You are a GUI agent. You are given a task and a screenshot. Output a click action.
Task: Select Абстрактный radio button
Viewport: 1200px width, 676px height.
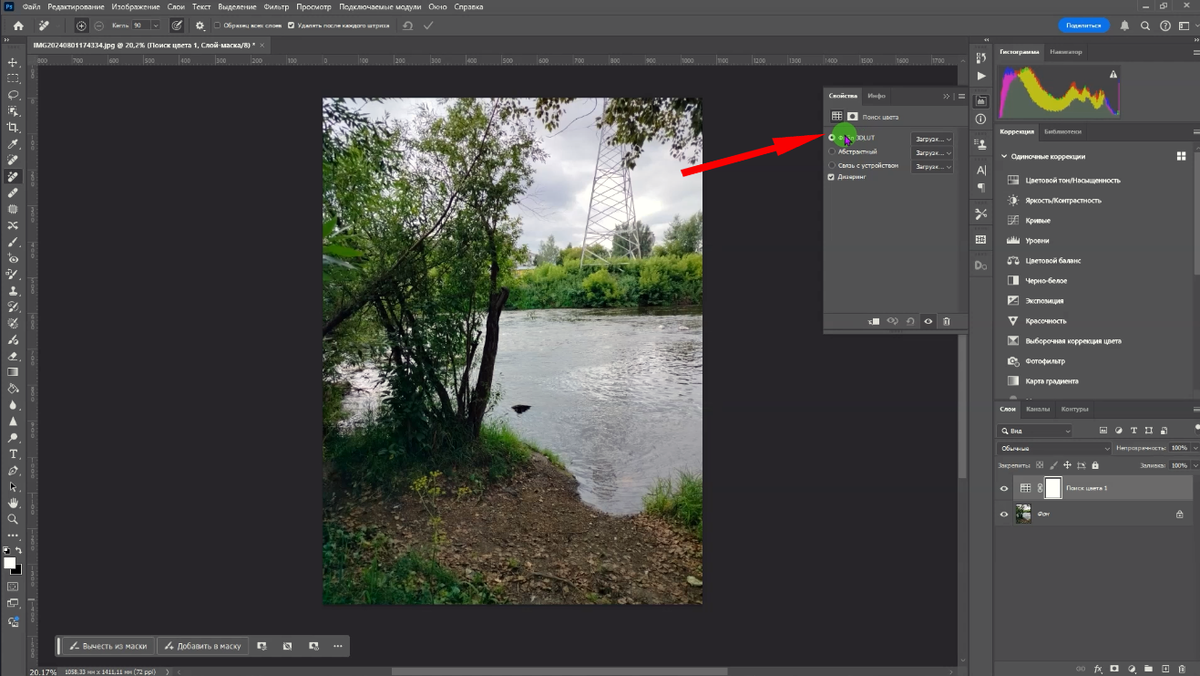(832, 152)
